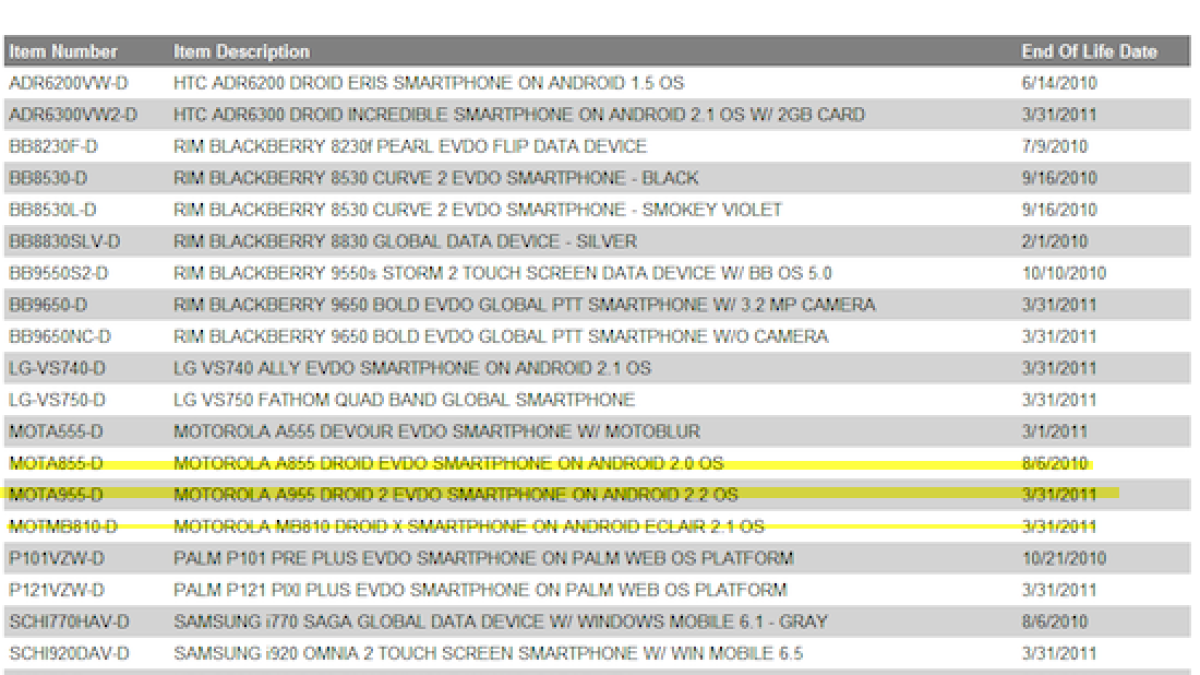
Task: Select item number LG-VS750-D
Action: coord(57,400)
